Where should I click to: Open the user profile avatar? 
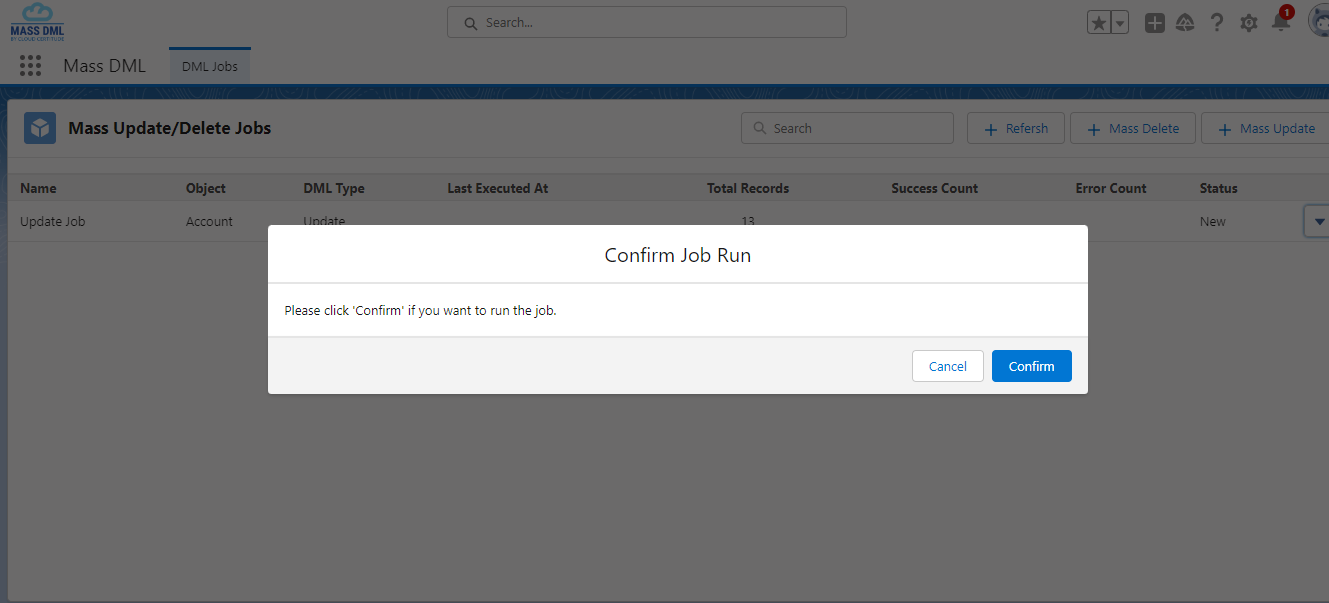[x=1319, y=22]
